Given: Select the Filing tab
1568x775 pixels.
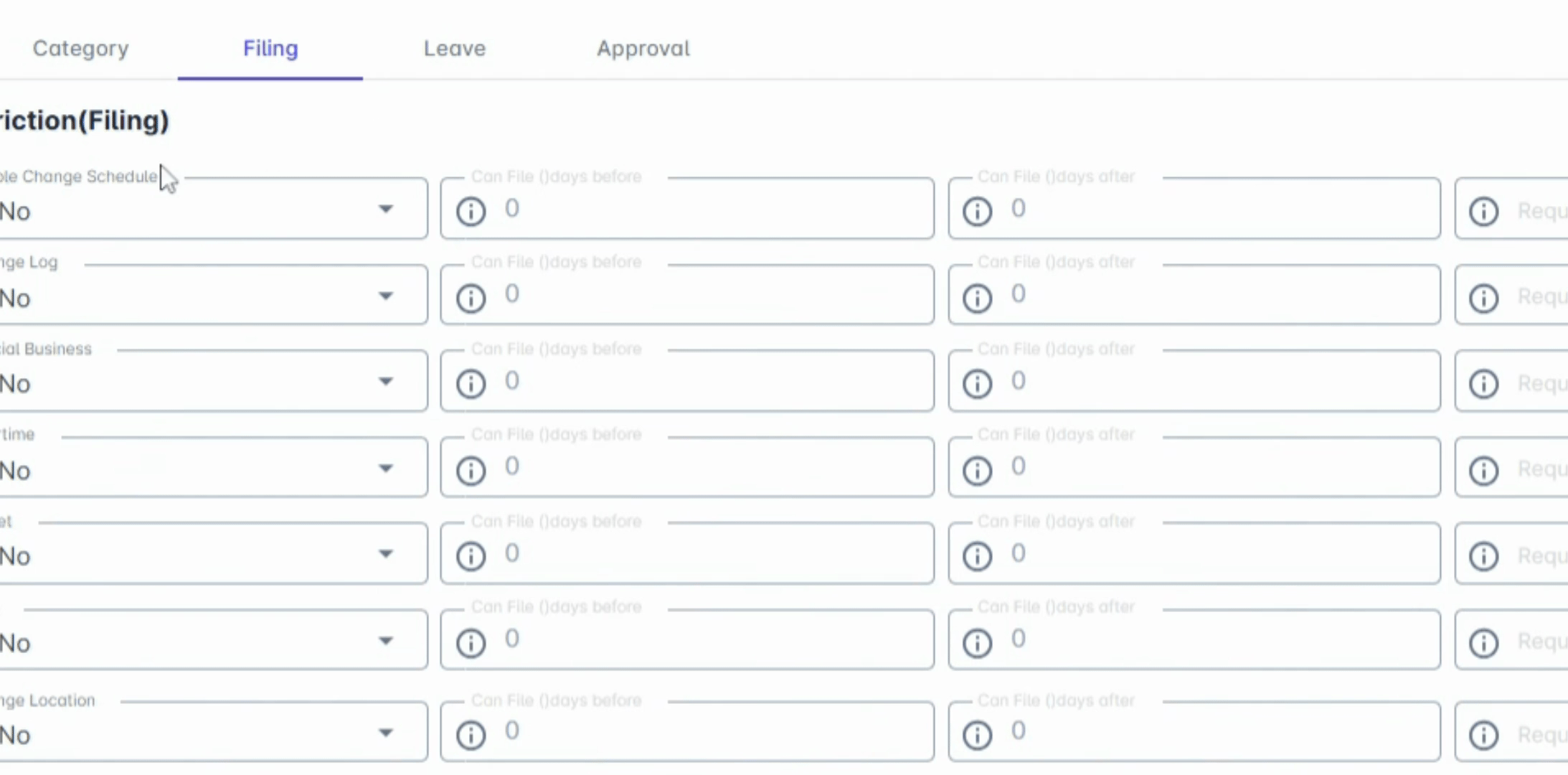Looking at the screenshot, I should coord(270,48).
